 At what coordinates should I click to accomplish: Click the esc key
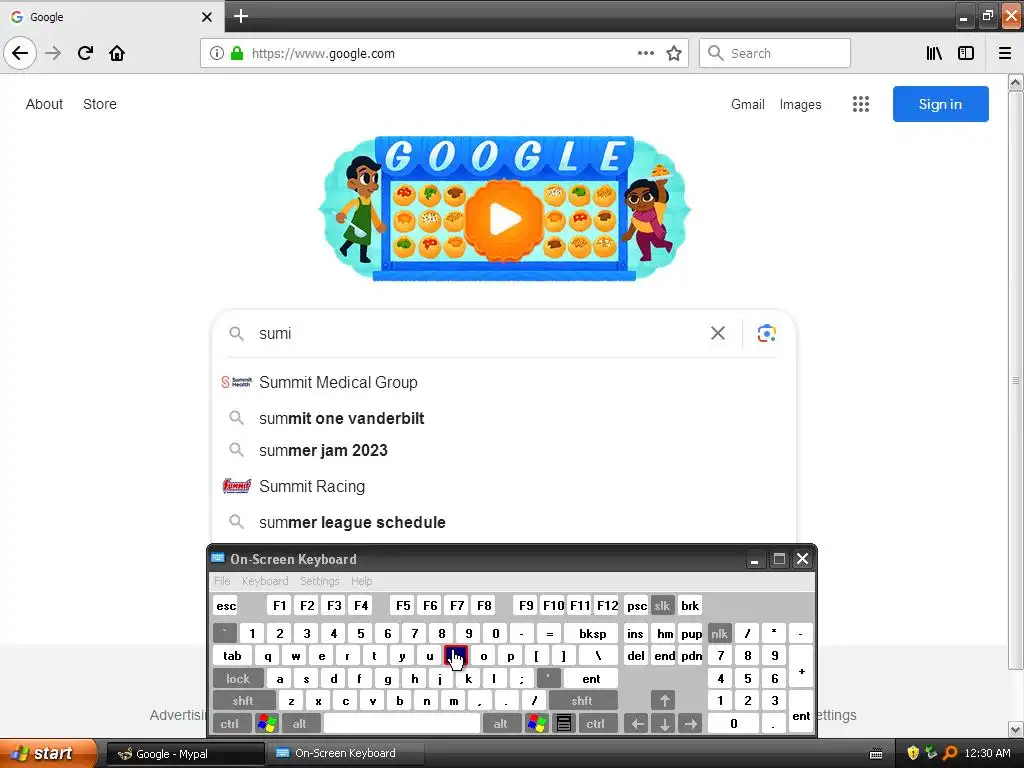226,605
